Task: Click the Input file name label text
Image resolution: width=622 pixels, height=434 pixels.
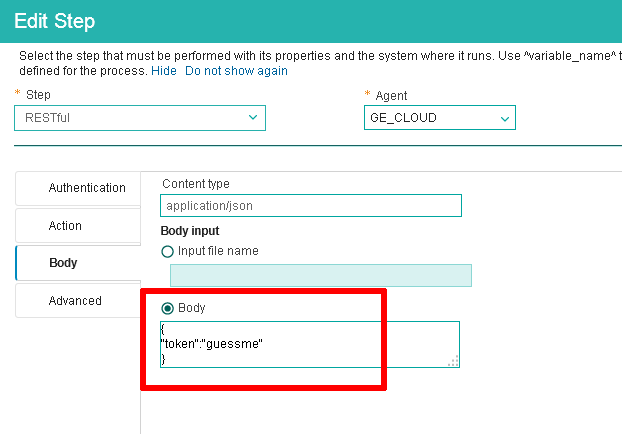Action: (218, 251)
